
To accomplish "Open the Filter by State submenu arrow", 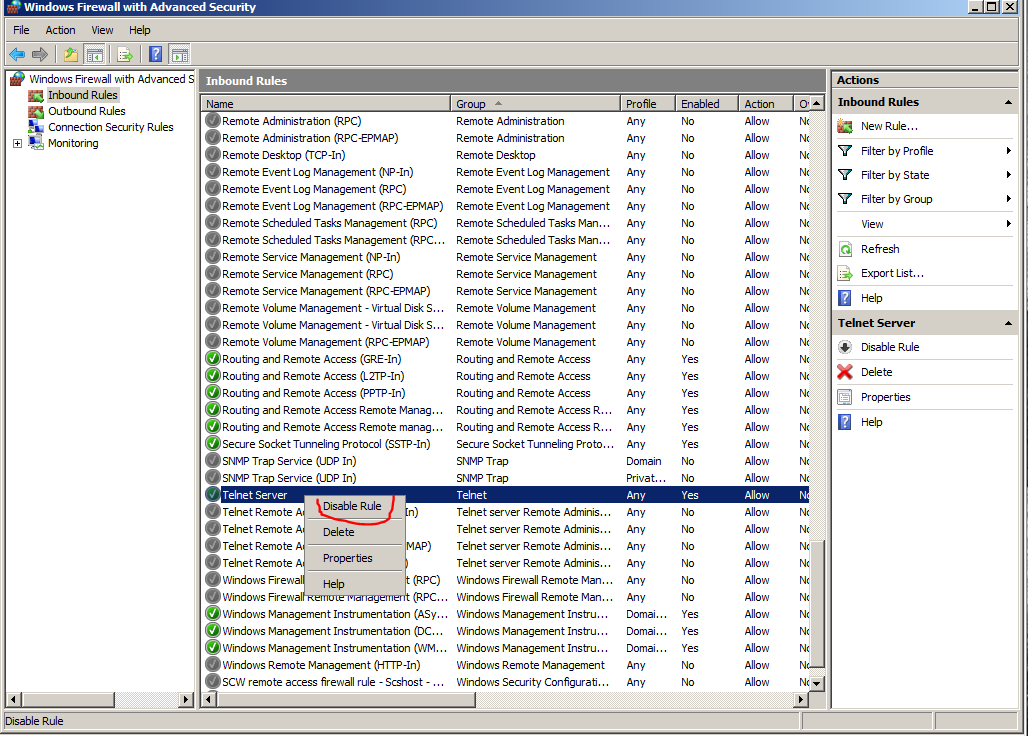I will click(x=1009, y=175).
